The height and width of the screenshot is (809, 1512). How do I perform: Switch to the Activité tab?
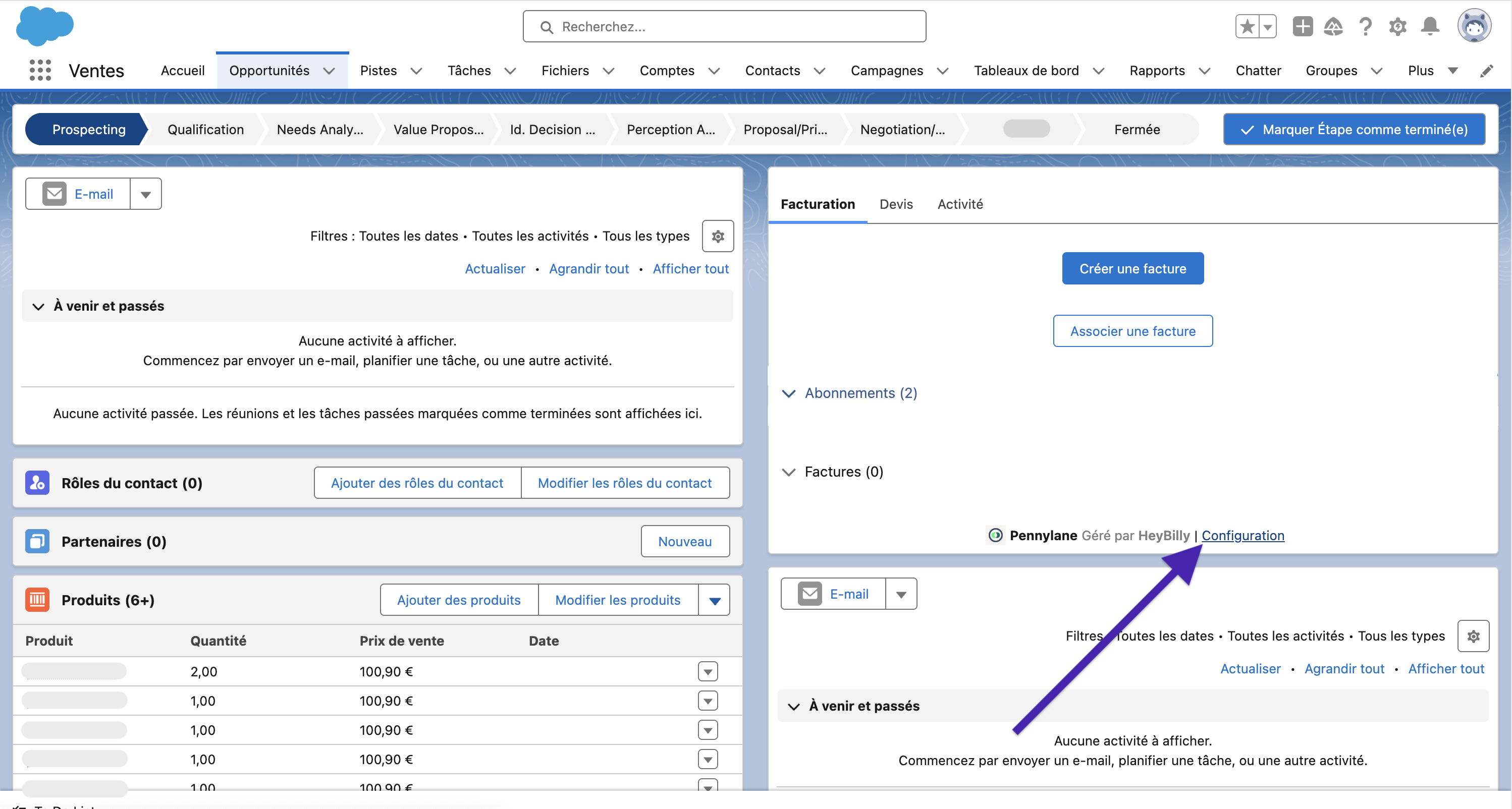(x=960, y=204)
